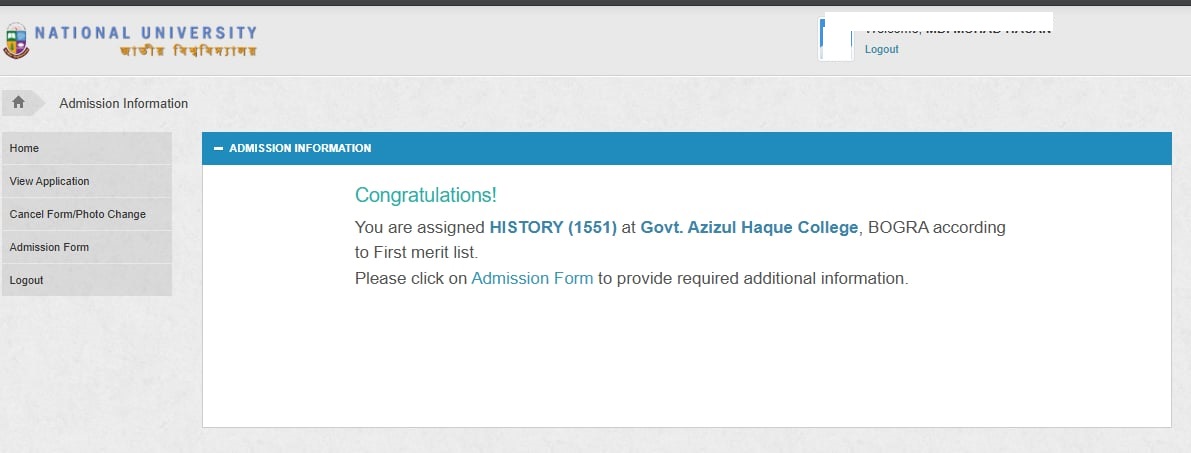Click the ADMISSION INFORMATION panel header title

(300, 148)
